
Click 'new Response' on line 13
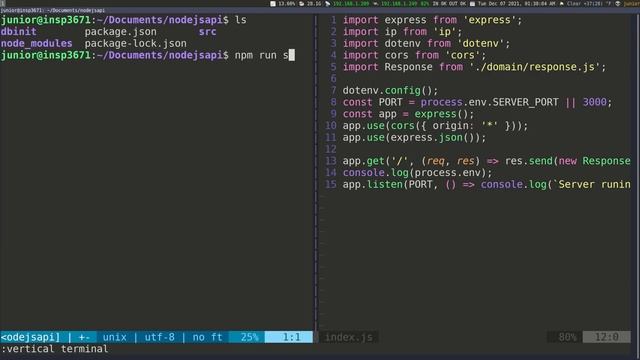pos(594,161)
